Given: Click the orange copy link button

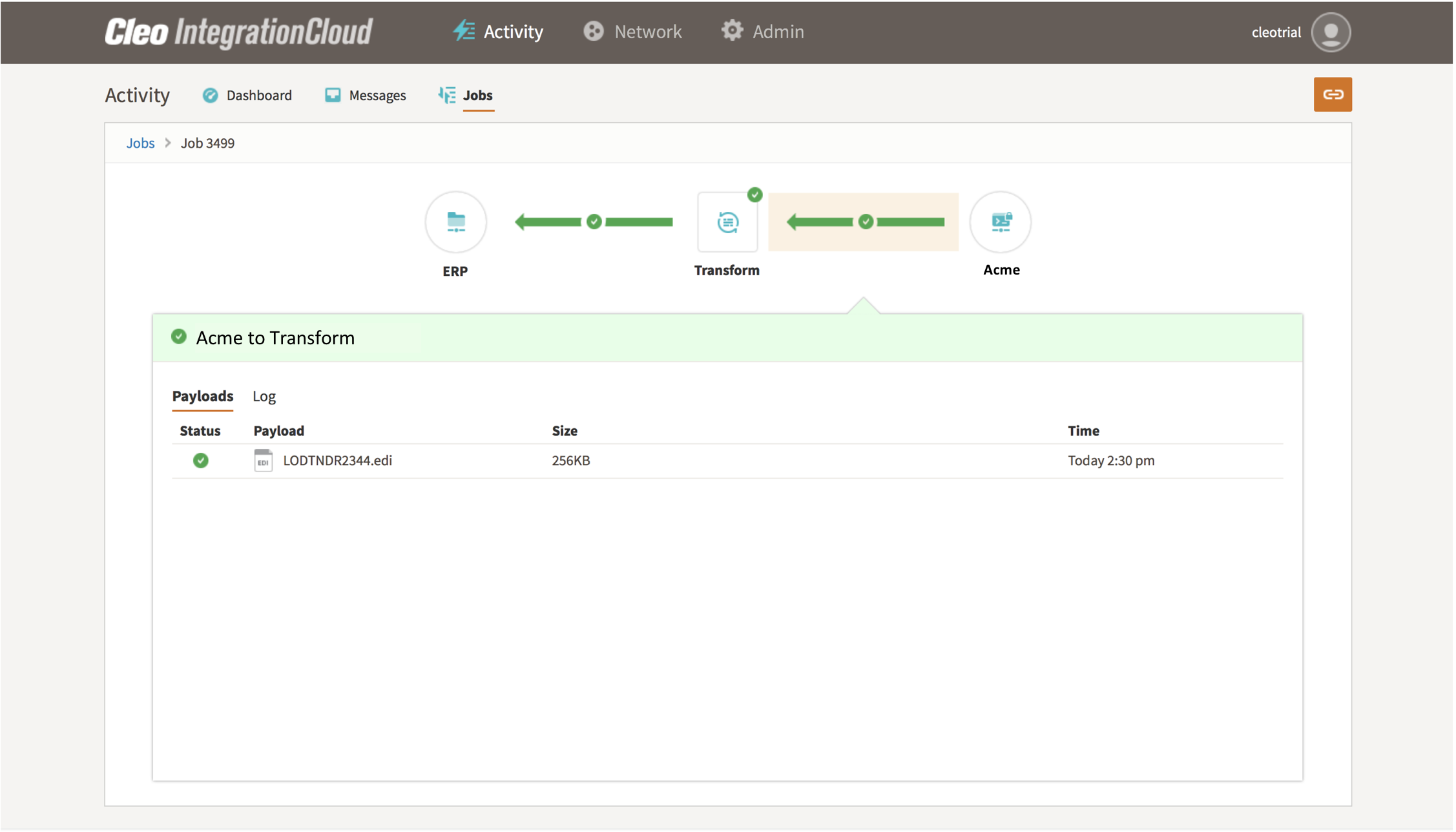Looking at the screenshot, I should tap(1332, 94).
